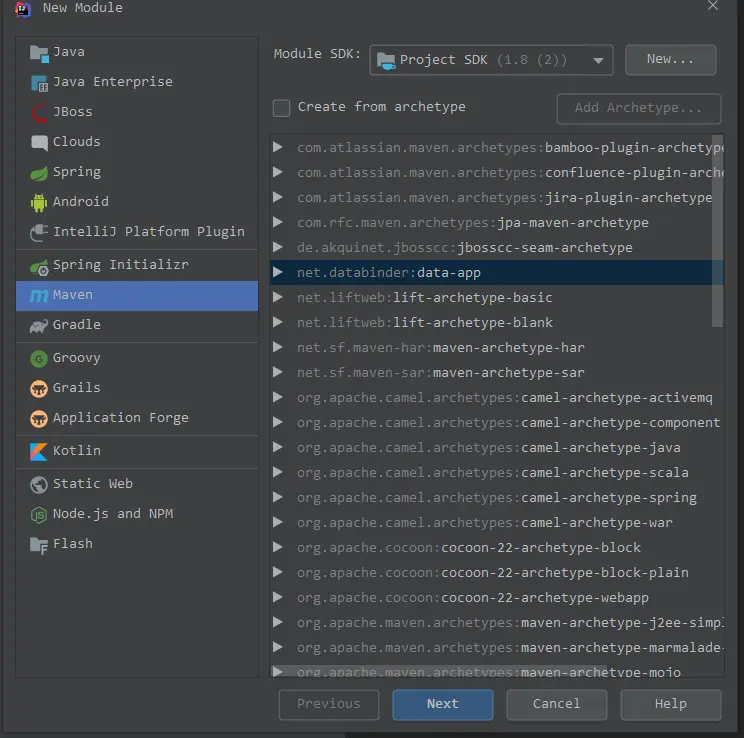Viewport: 744px width, 738px height.
Task: Pick the JBoss icon in sidebar
Action: tap(39, 113)
